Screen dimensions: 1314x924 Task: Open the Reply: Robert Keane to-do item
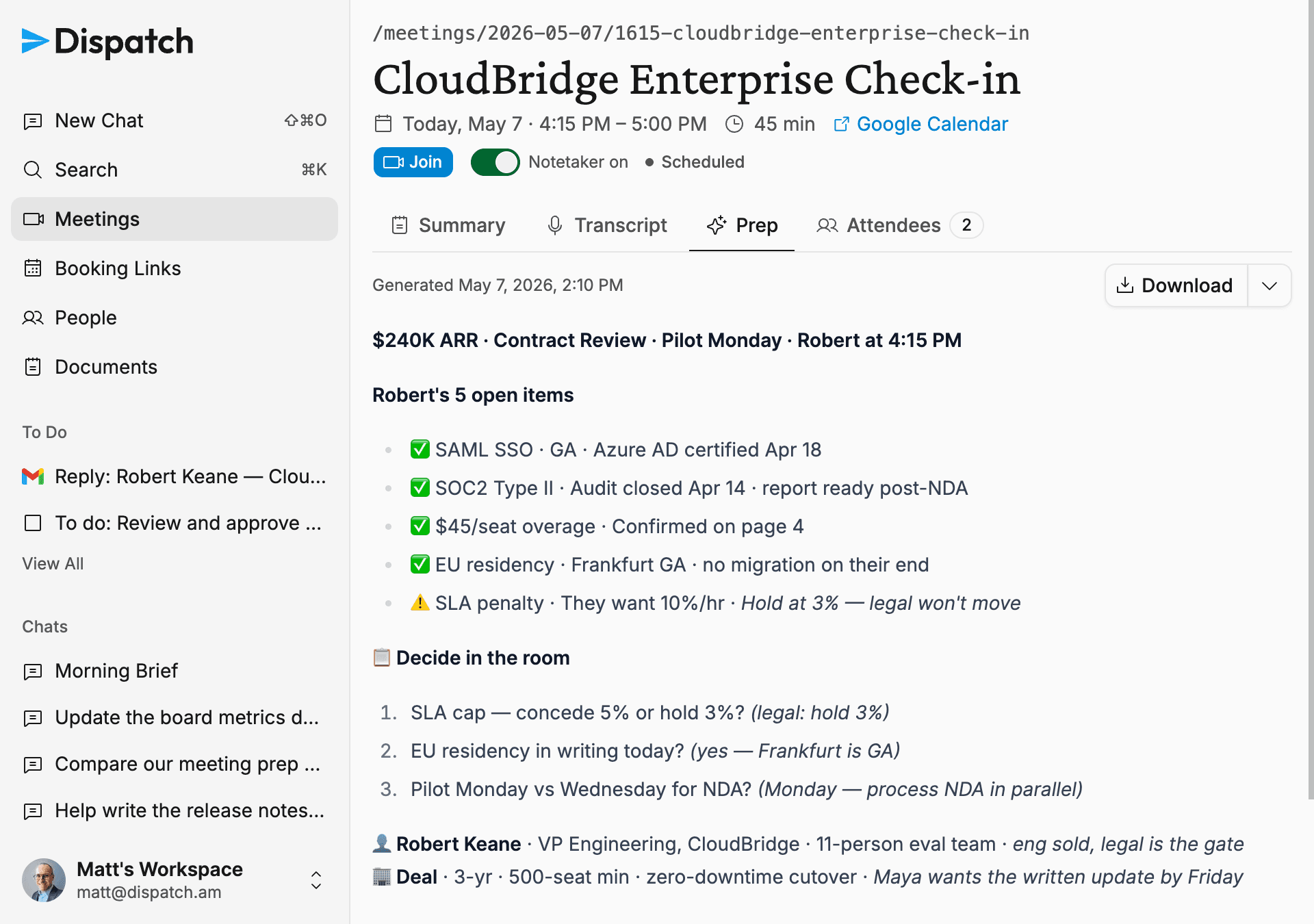tap(175, 476)
